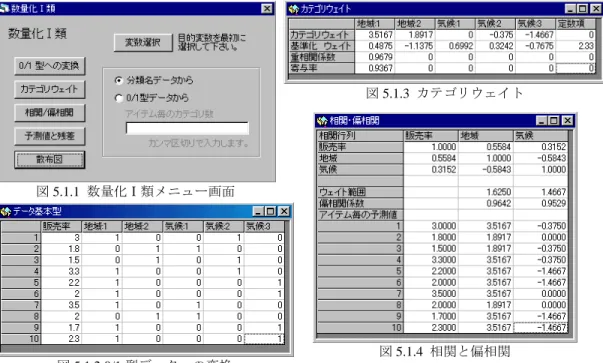Click the 予測値と残差 button
The height and width of the screenshot is (363, 603).
click(x=49, y=136)
